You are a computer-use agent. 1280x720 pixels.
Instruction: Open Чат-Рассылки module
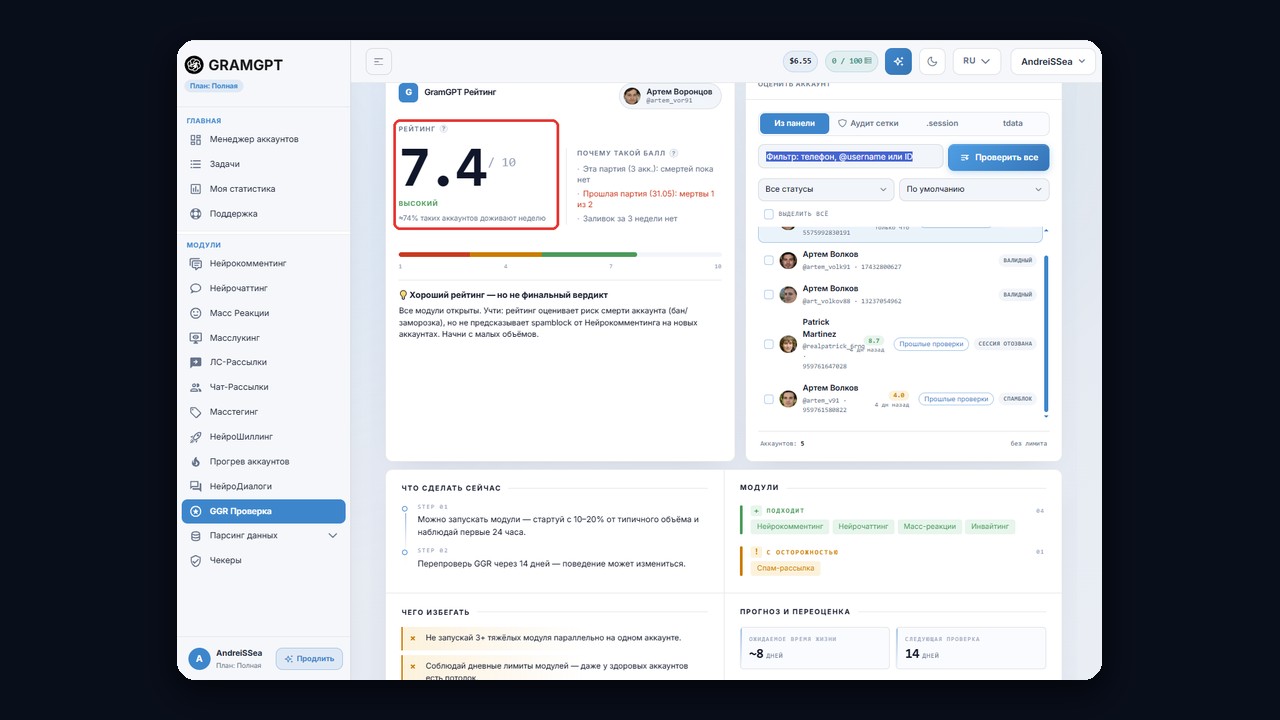click(263, 387)
